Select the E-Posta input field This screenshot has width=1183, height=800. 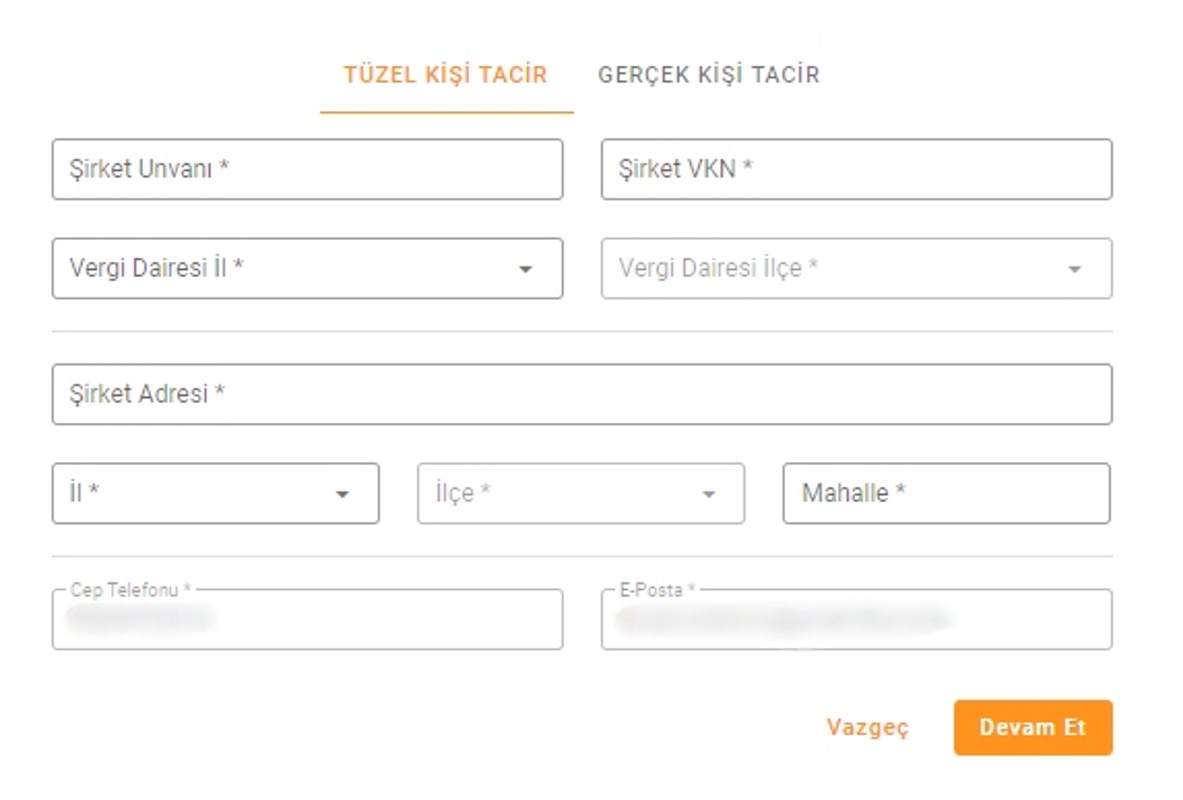(856, 619)
